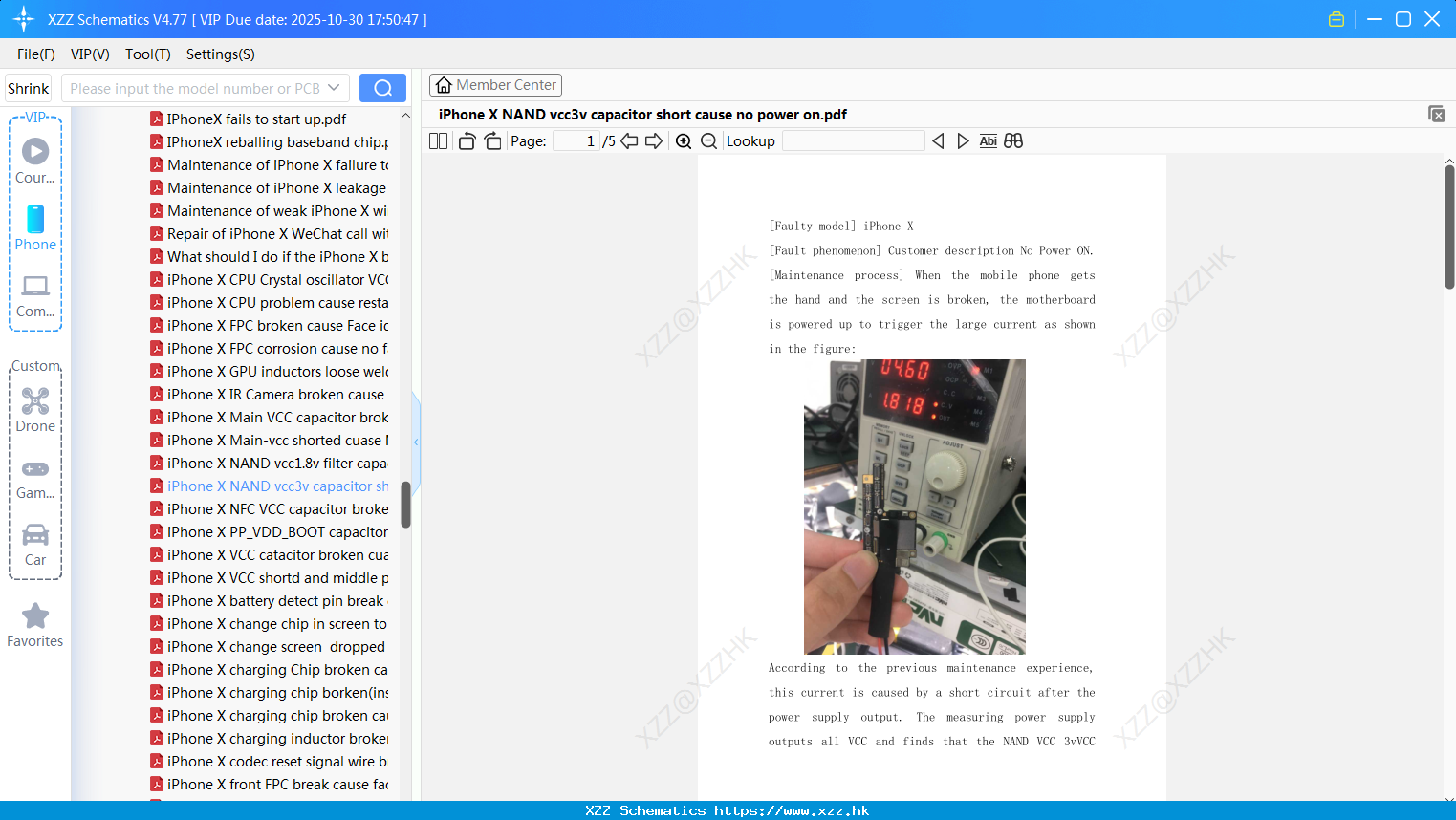
Task: Open the Drone category
Action: point(35,410)
